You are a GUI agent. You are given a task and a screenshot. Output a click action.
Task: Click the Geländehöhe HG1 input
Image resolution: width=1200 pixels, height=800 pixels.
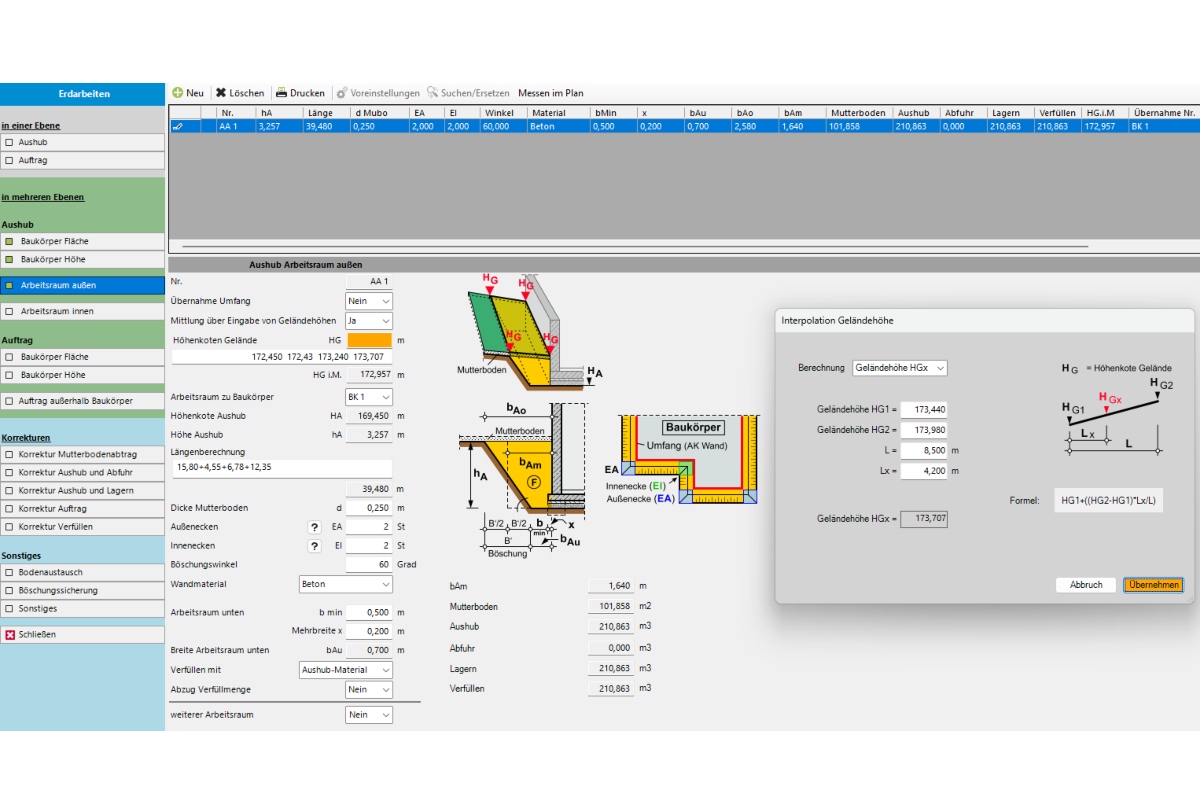[x=924, y=410]
